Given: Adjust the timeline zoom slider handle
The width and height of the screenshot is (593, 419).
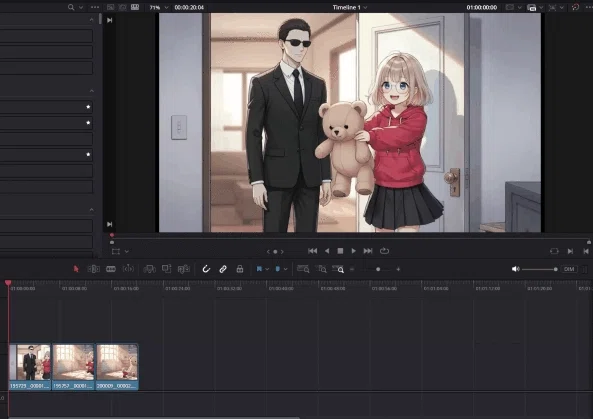Looking at the screenshot, I should click(x=378, y=269).
